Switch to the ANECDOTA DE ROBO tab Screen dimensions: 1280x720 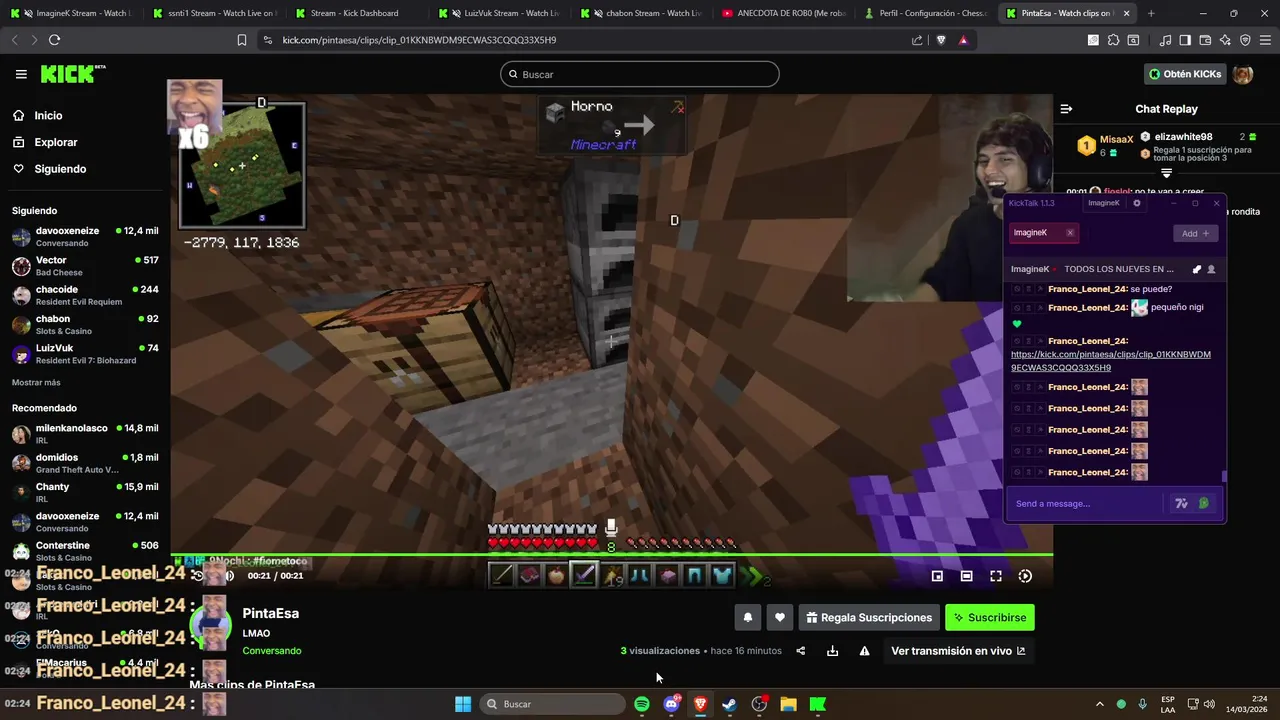tap(783, 13)
